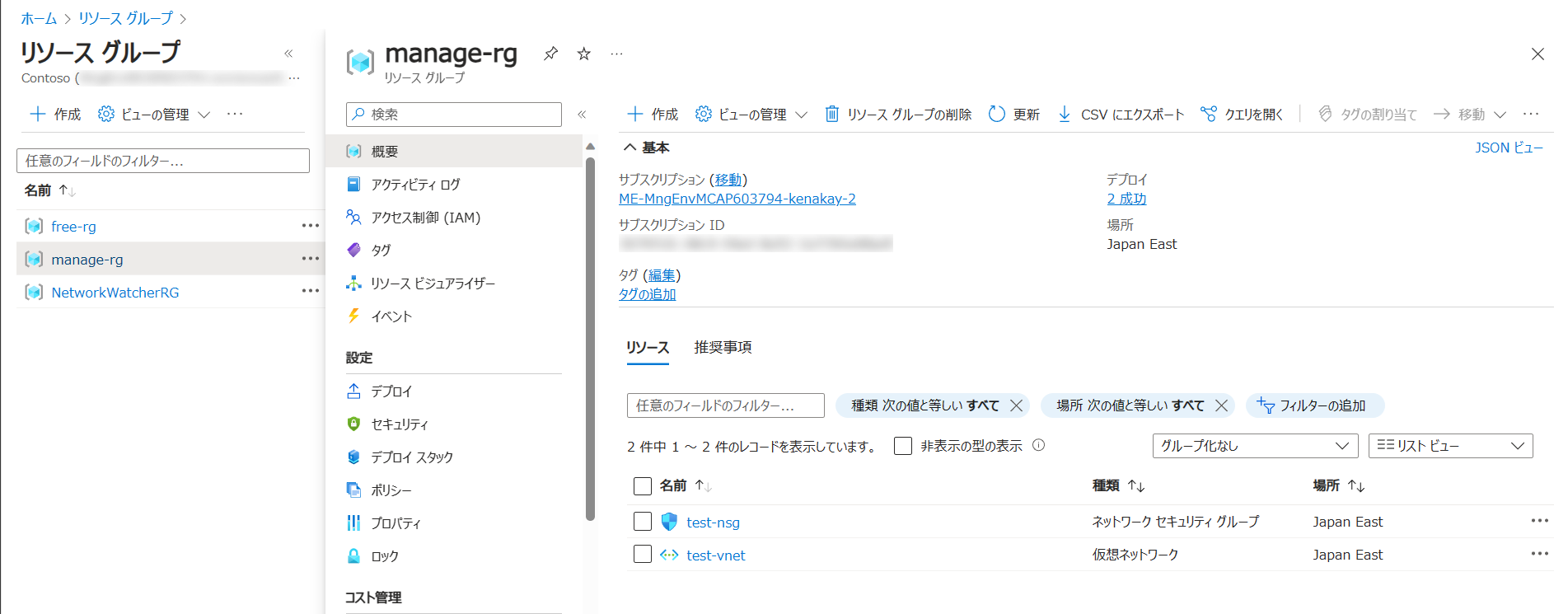Open the test-nsg resource

pyautogui.click(x=713, y=523)
